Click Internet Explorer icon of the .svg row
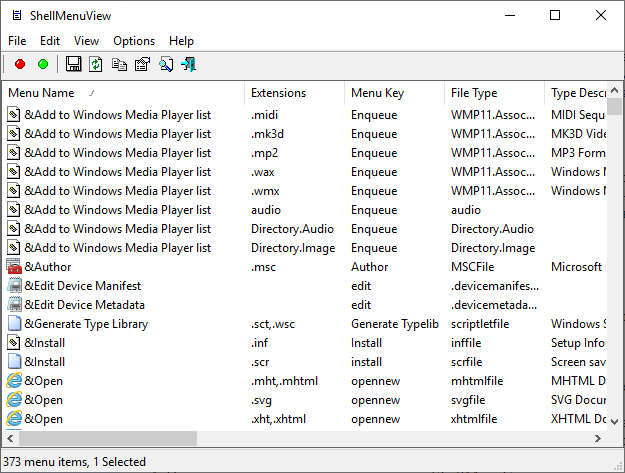 pyautogui.click(x=14, y=400)
